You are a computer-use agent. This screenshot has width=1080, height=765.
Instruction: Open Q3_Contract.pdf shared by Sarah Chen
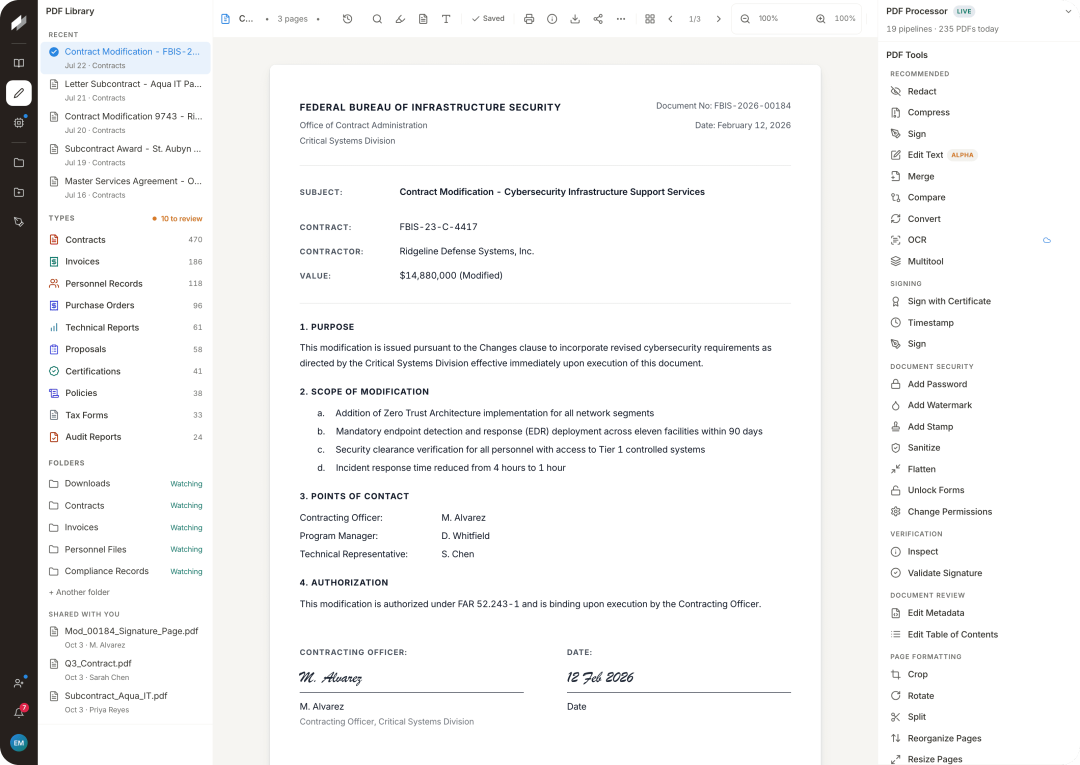click(x=125, y=669)
